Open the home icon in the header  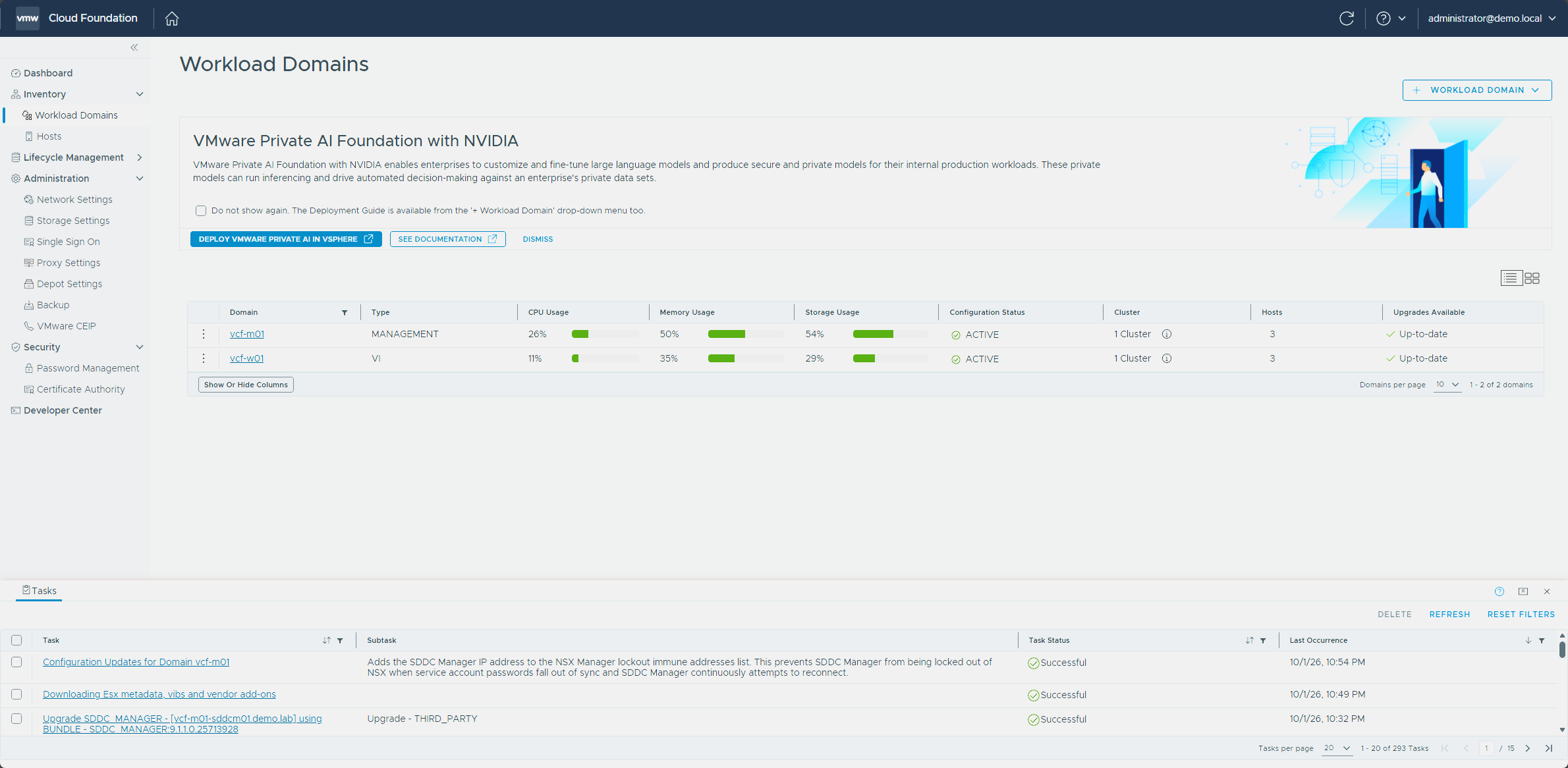pyautogui.click(x=172, y=18)
